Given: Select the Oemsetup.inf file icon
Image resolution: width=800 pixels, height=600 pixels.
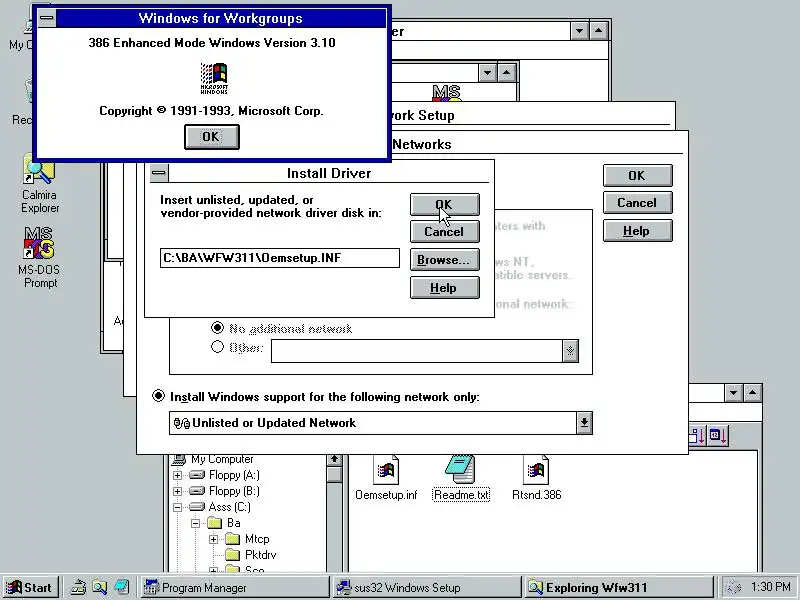Looking at the screenshot, I should pos(386,469).
